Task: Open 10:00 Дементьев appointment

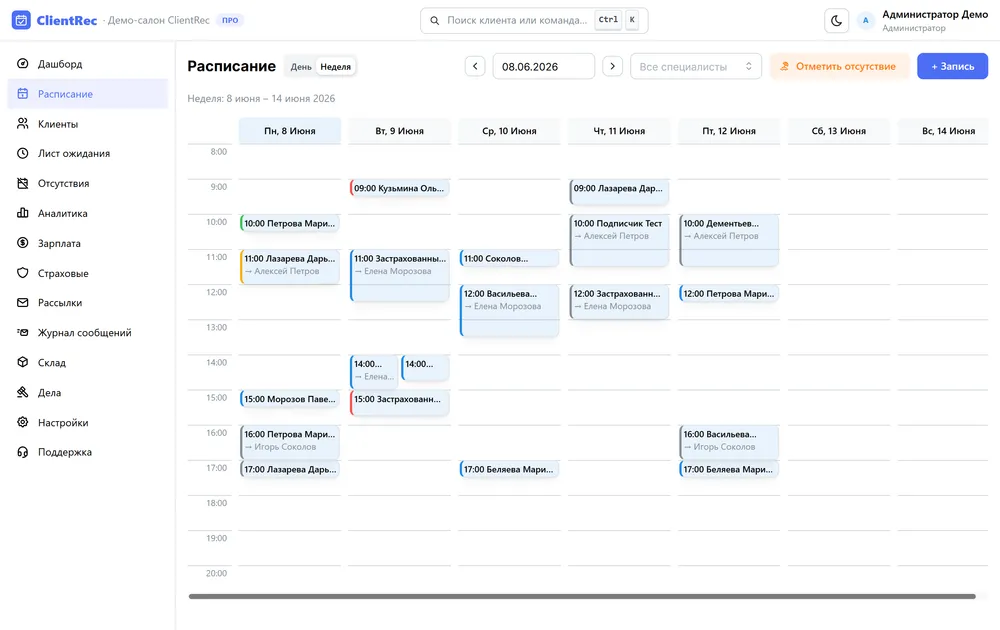Action: pyautogui.click(x=729, y=240)
